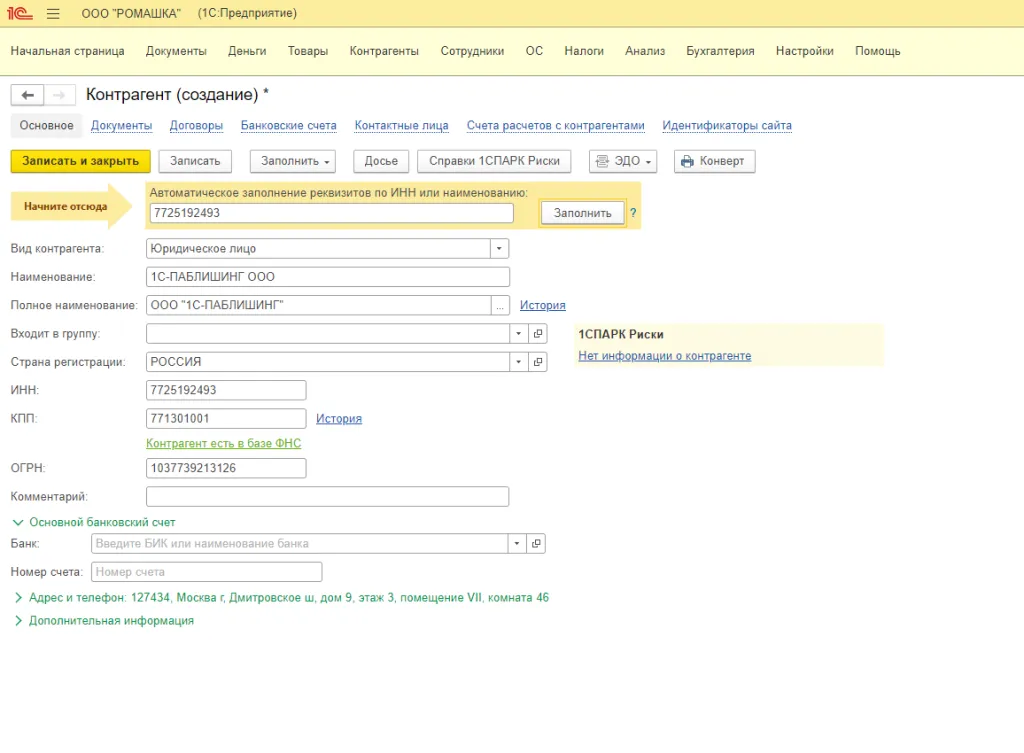Open the Контрагент есть в базе ФНС link

pyautogui.click(x=223, y=443)
